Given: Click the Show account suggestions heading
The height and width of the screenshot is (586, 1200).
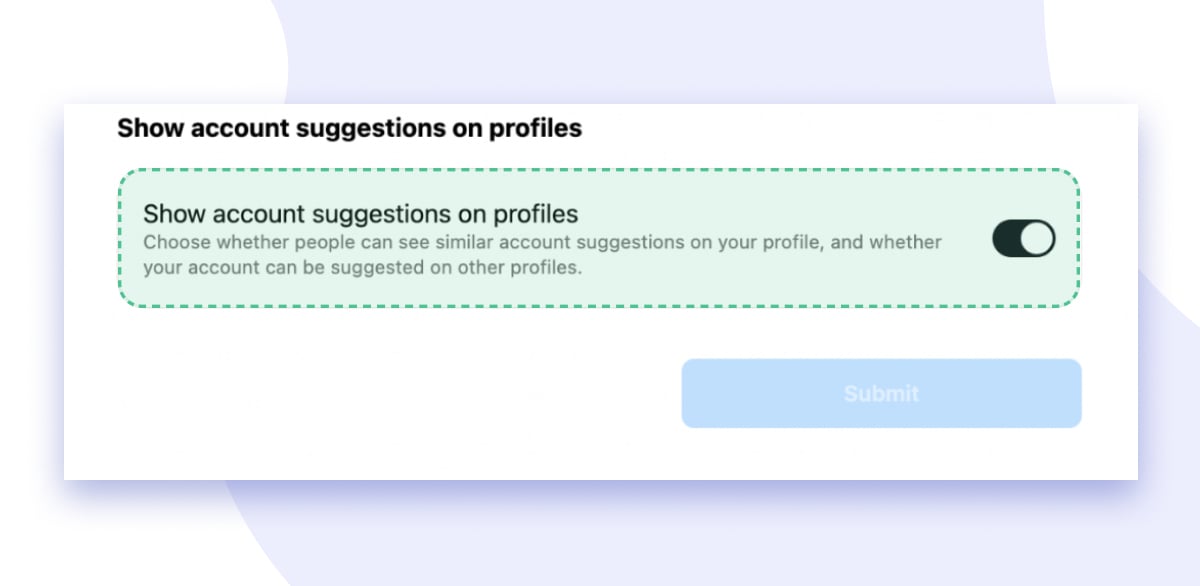Looking at the screenshot, I should click(x=351, y=128).
